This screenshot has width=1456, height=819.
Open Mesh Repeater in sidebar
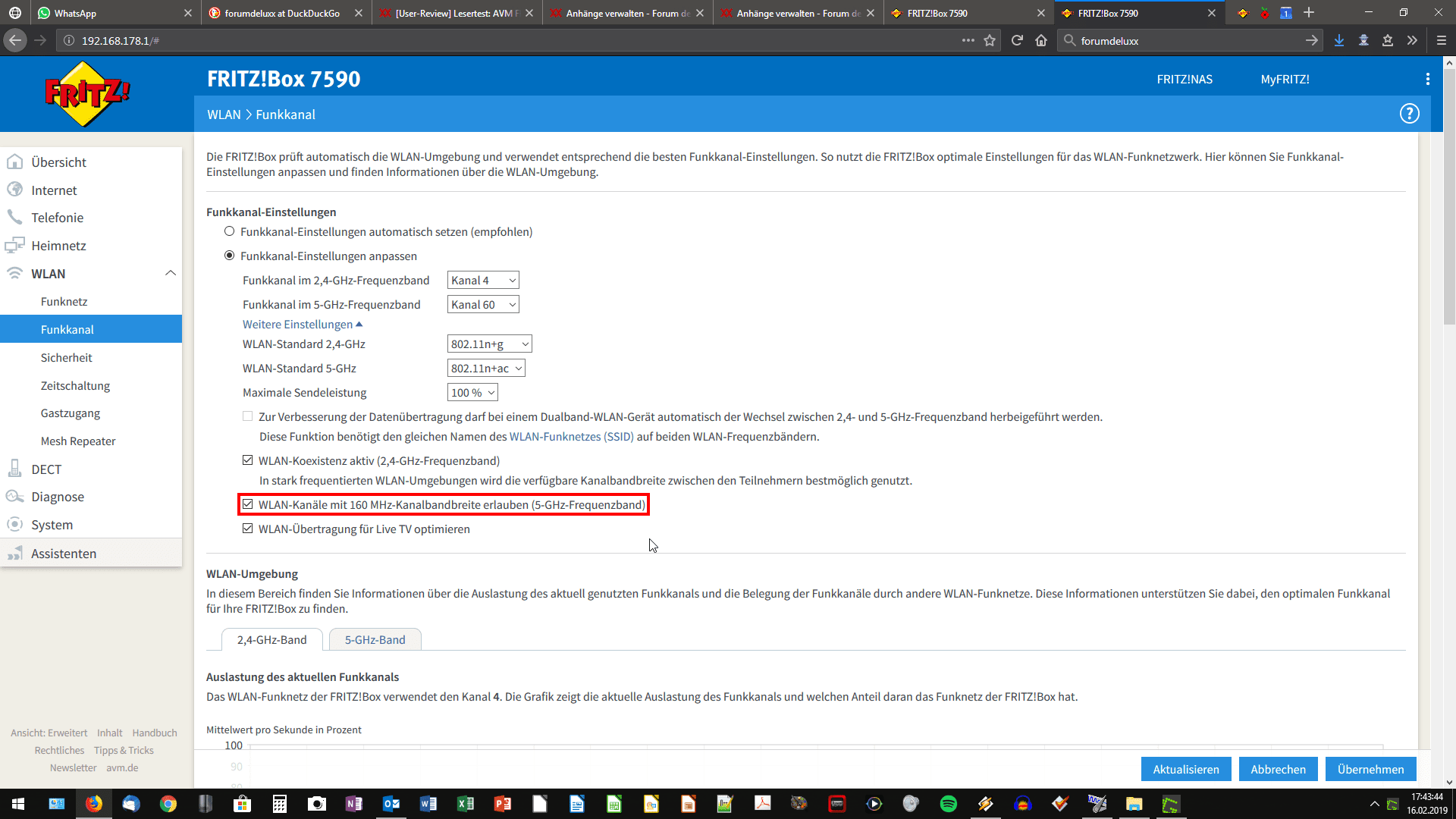pos(78,441)
